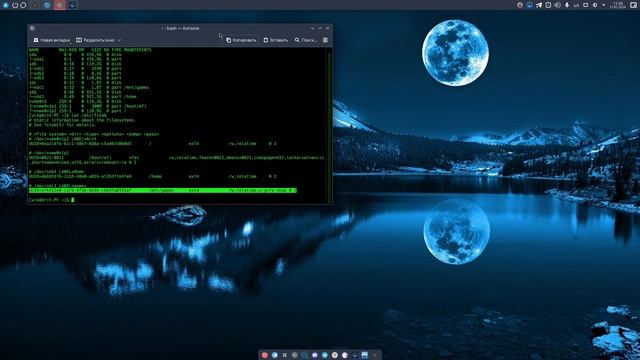Click the 'cat /etc/fstab' command line
The image size is (640, 360).
pos(68,116)
